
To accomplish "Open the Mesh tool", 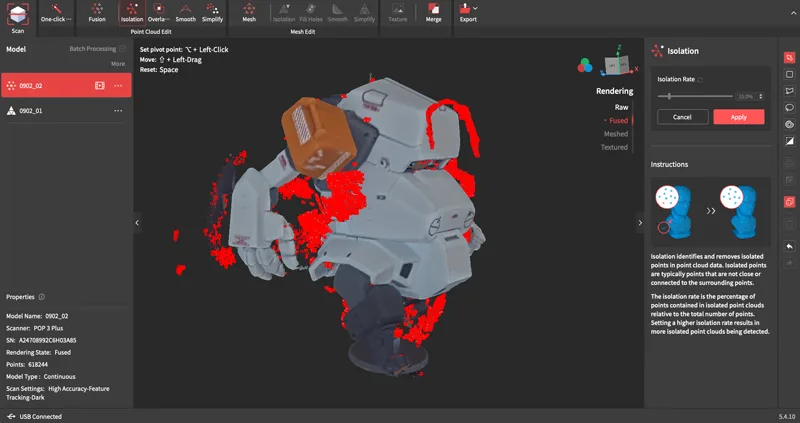I will pos(249,12).
